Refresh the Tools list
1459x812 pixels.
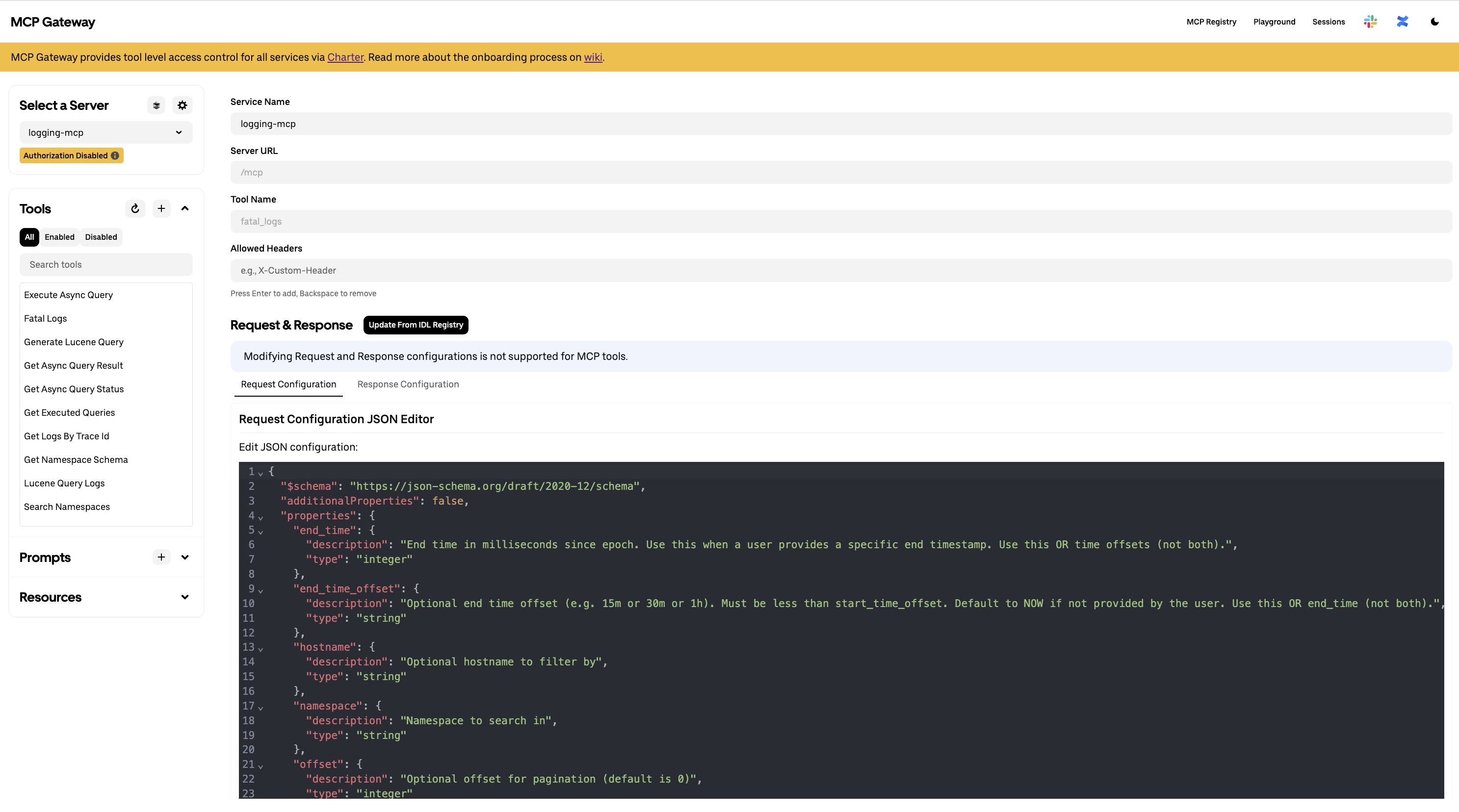tap(135, 208)
